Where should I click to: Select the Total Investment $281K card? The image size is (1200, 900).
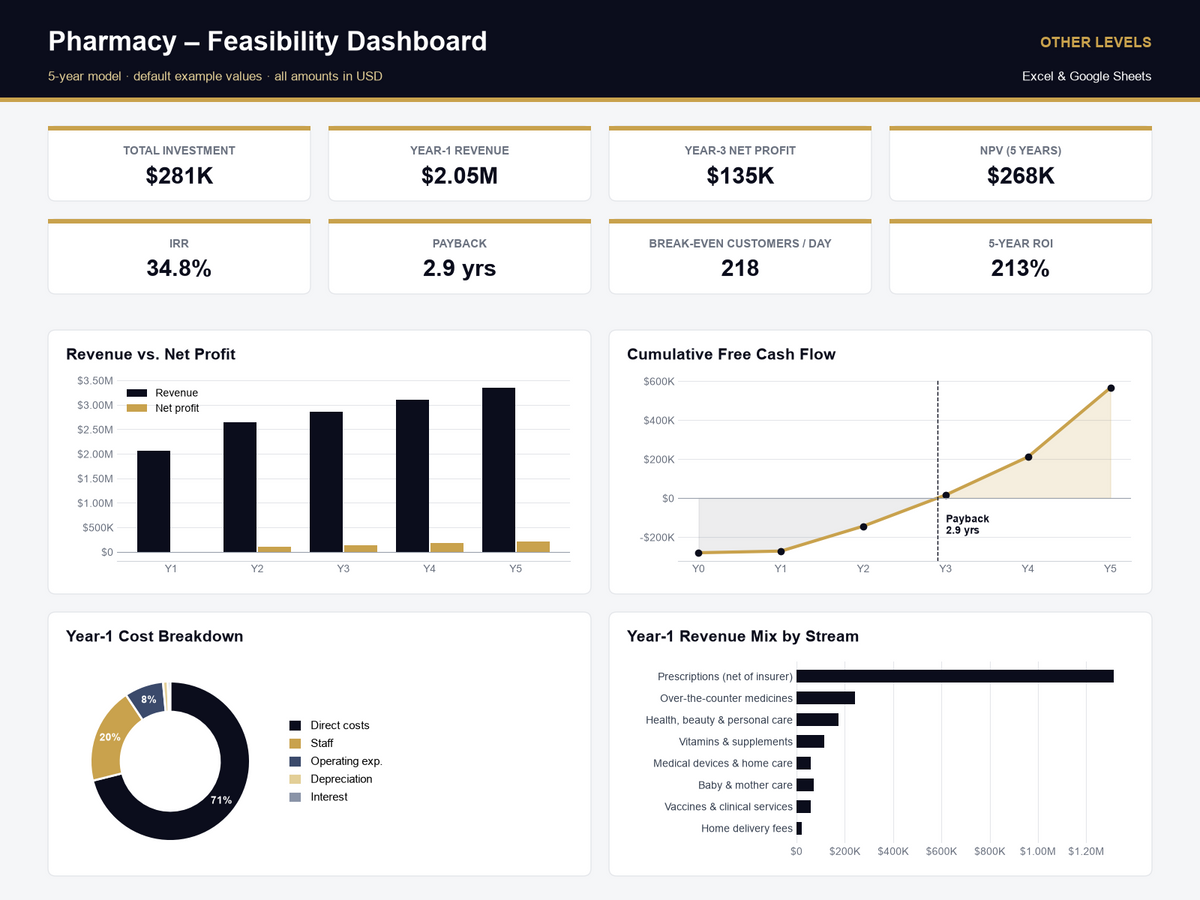pos(179,163)
